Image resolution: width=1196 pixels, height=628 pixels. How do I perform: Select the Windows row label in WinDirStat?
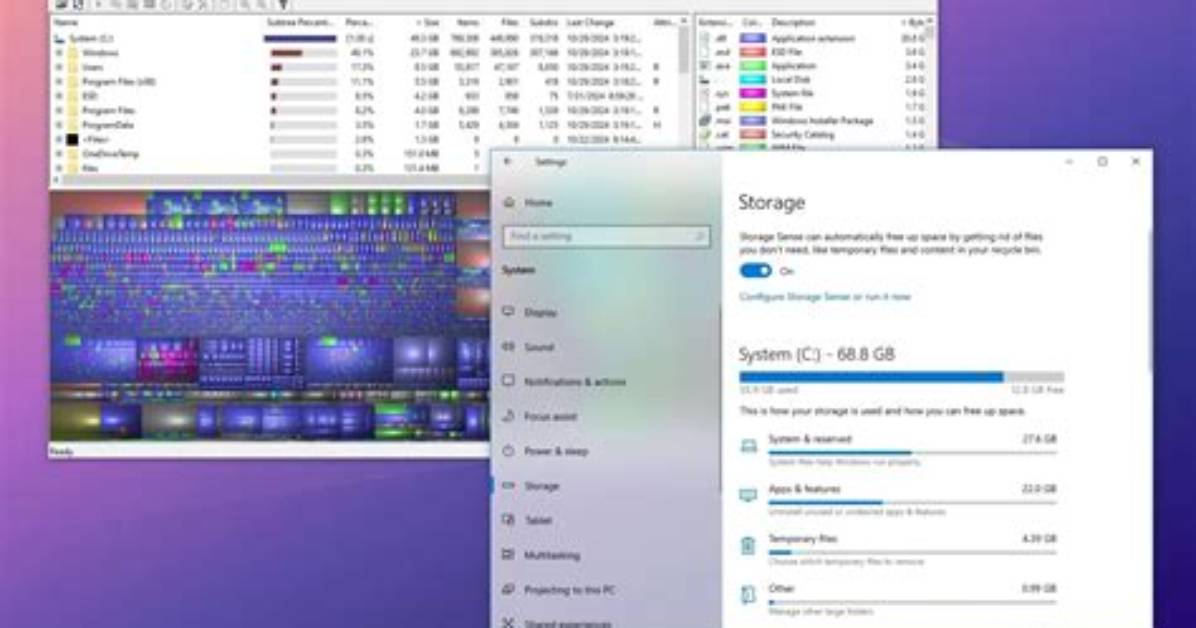tap(99, 53)
